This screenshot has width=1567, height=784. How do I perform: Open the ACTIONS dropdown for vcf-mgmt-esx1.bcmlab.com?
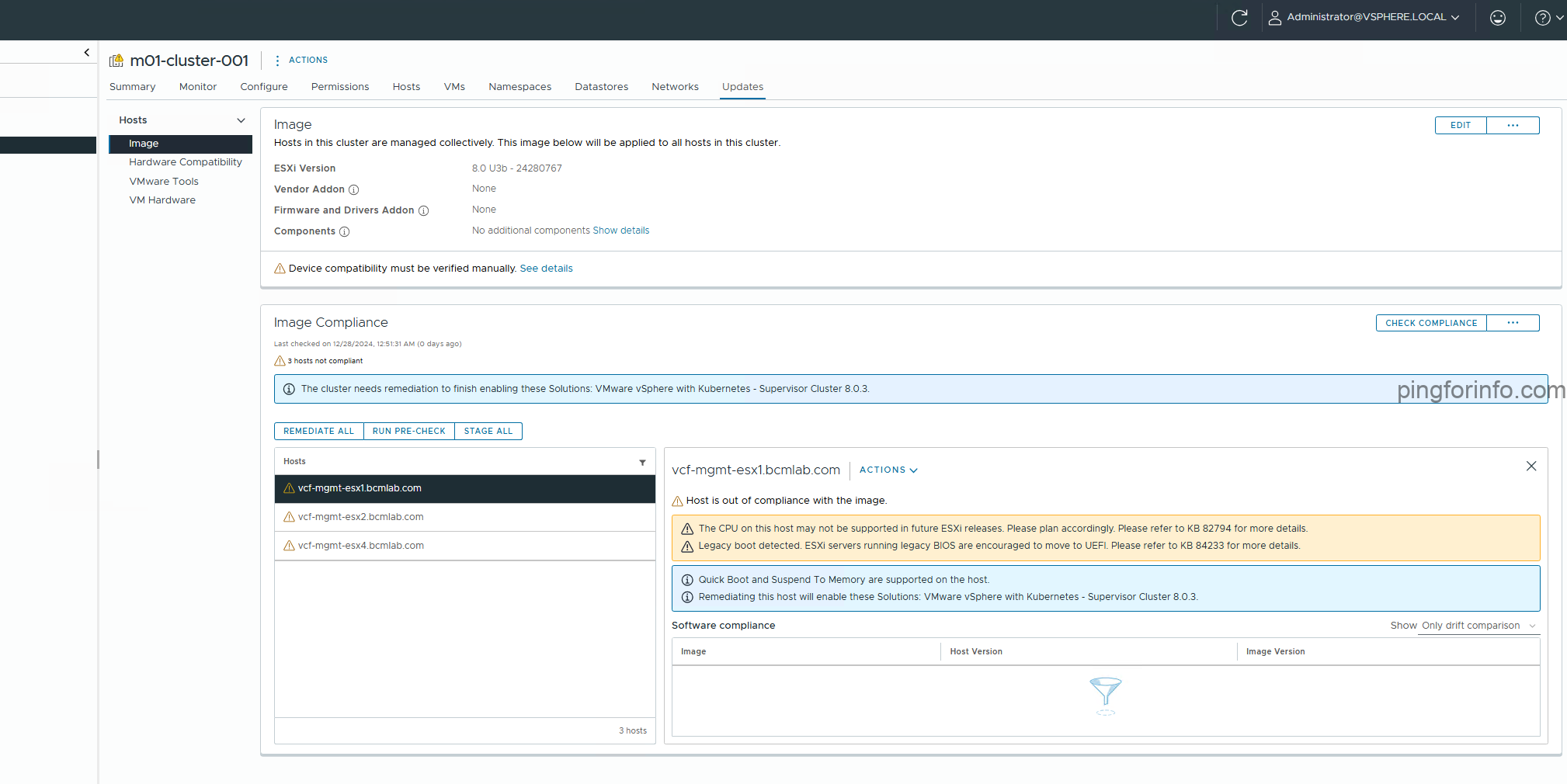coord(888,470)
